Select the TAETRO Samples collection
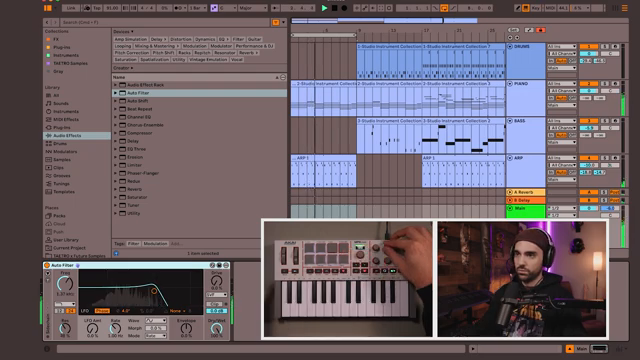Screen dimensions: 640x360 [x=70, y=63]
